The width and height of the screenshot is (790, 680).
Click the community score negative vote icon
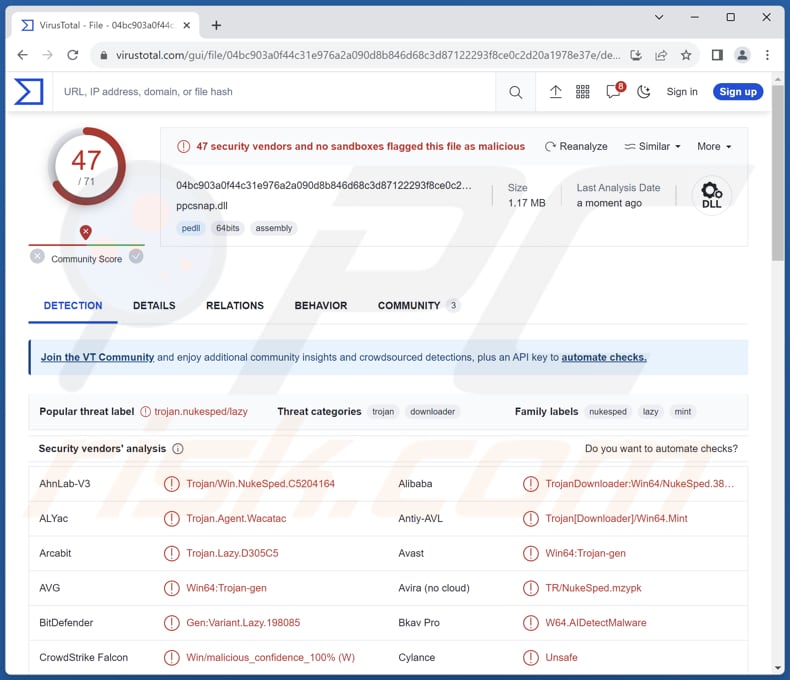(x=37, y=256)
